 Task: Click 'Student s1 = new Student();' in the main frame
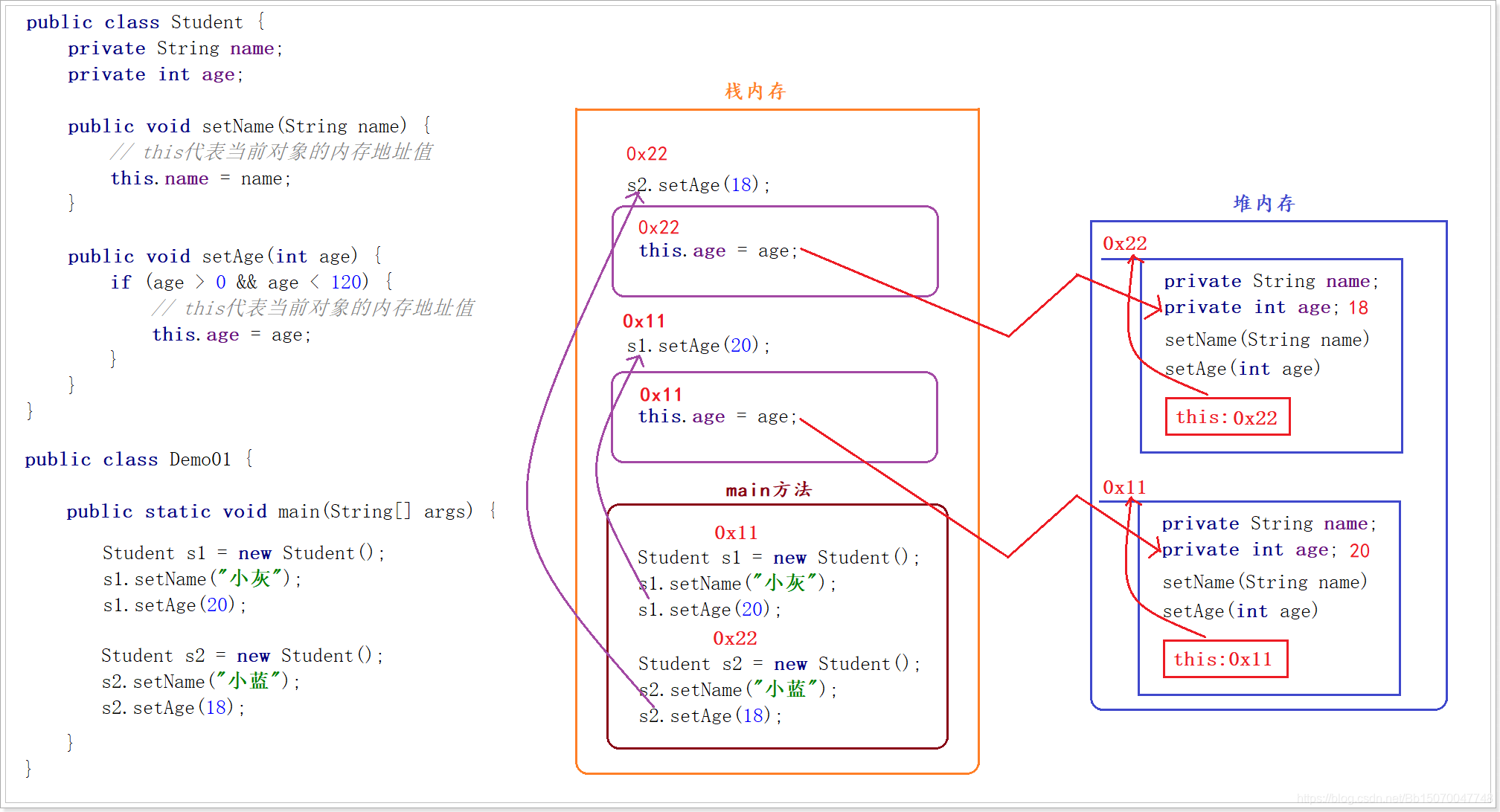pyautogui.click(x=779, y=558)
